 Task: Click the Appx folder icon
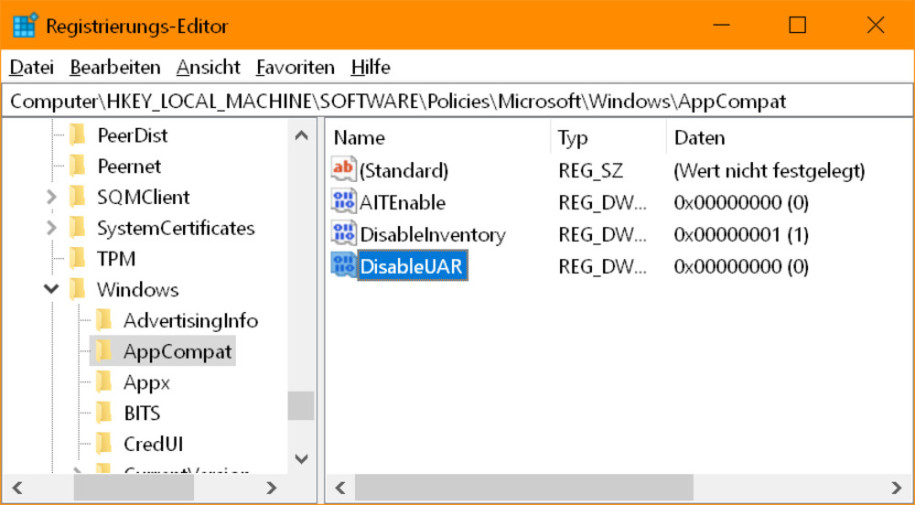[x=104, y=382]
